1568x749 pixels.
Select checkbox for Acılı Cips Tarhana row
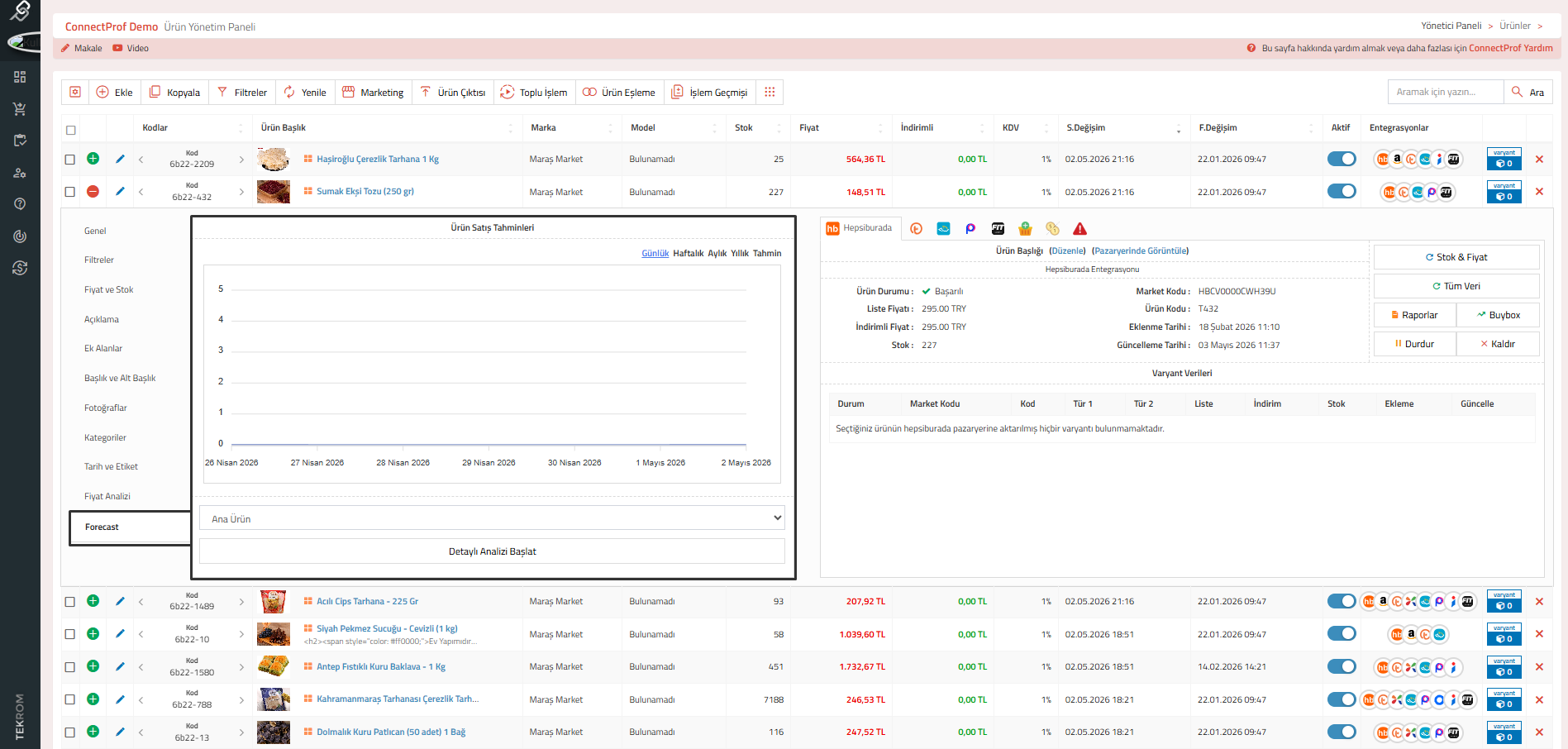click(70, 602)
